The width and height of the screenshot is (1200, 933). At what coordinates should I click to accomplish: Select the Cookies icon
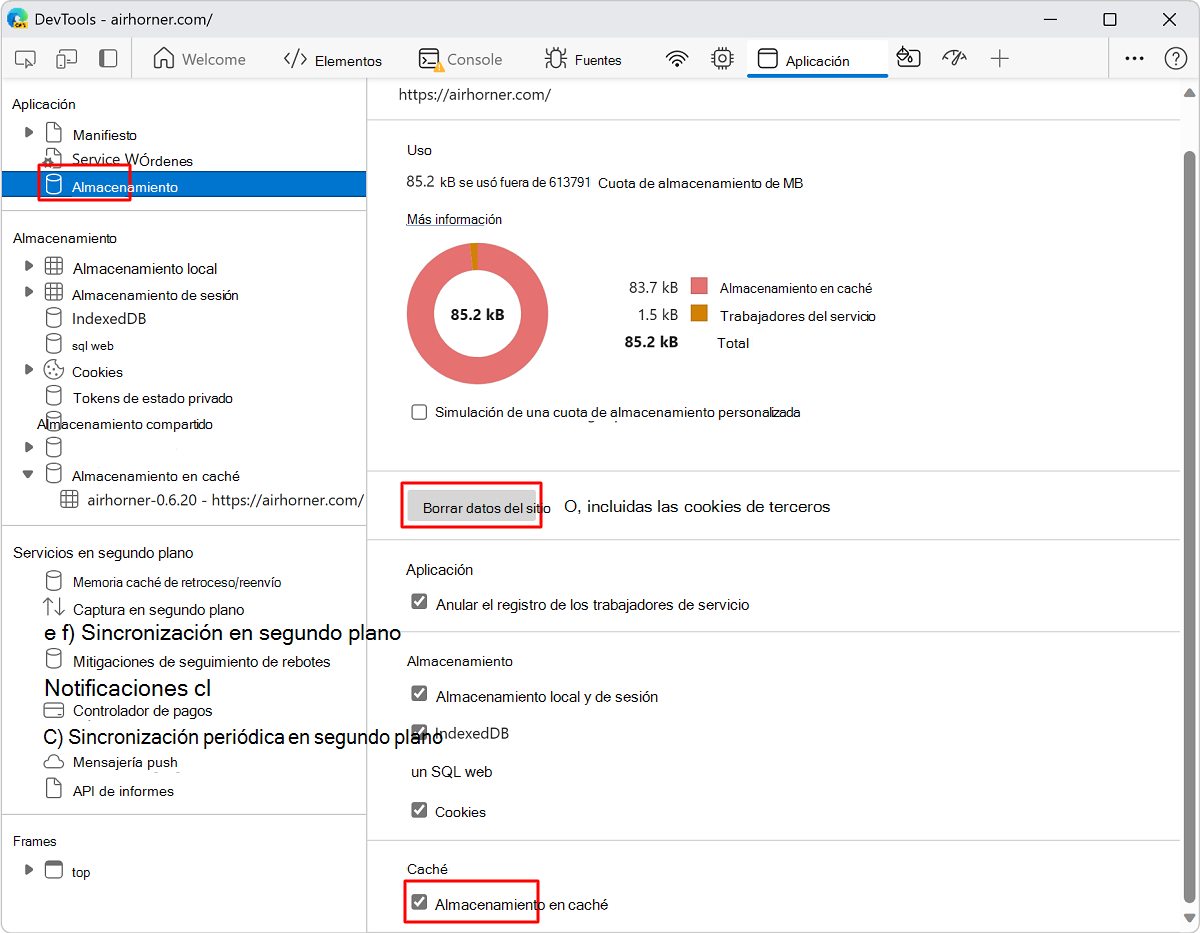(54, 370)
